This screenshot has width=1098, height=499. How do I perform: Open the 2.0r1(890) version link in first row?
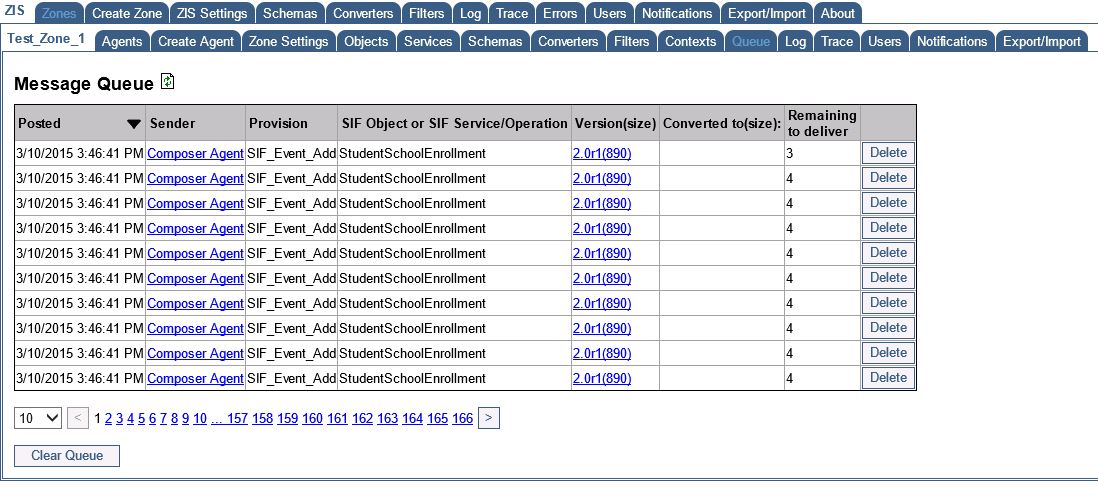click(x=602, y=153)
